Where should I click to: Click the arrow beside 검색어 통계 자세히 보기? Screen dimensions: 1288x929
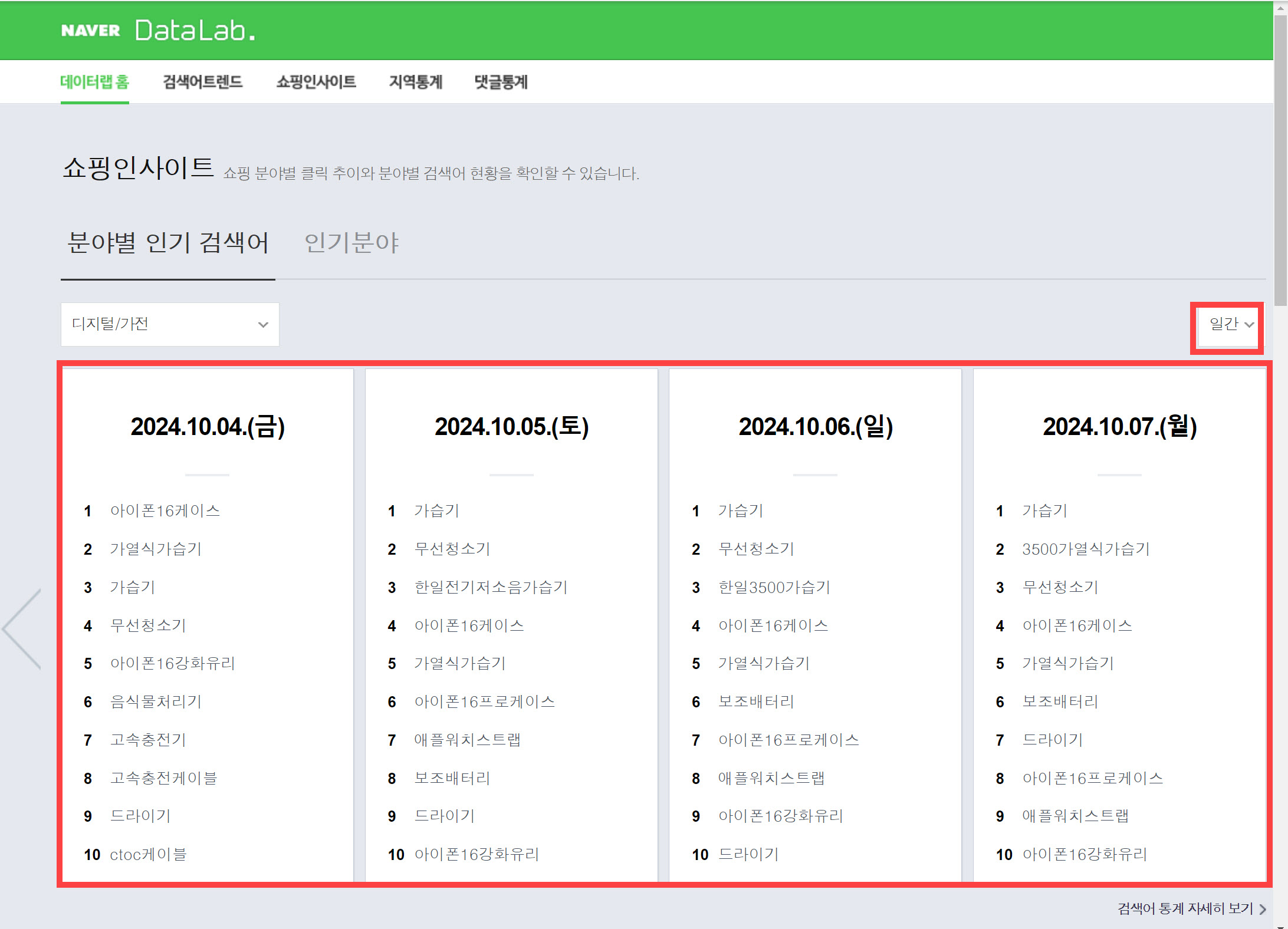pos(1263,910)
